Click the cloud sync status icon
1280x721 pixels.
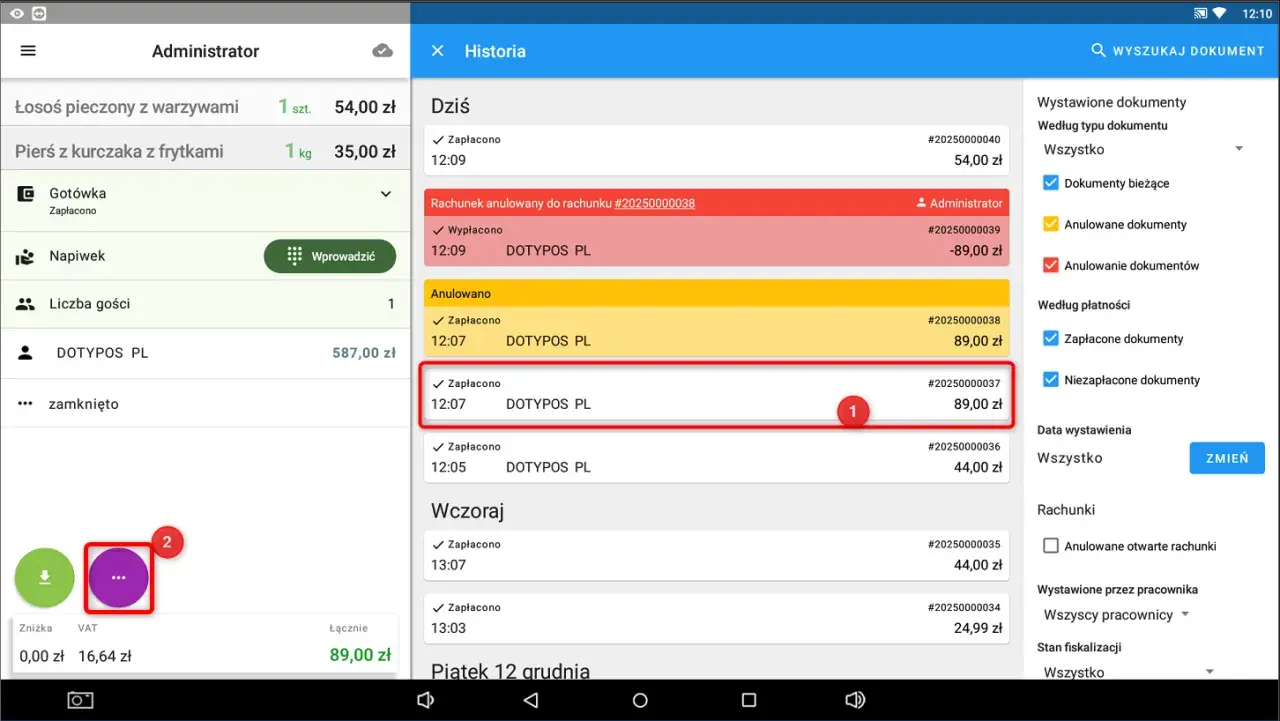point(382,51)
